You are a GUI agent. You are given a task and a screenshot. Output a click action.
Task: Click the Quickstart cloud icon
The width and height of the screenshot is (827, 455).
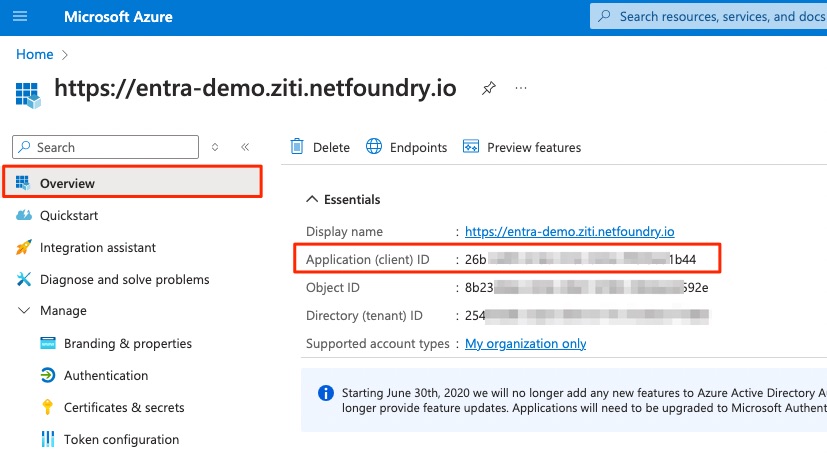tap(24, 215)
